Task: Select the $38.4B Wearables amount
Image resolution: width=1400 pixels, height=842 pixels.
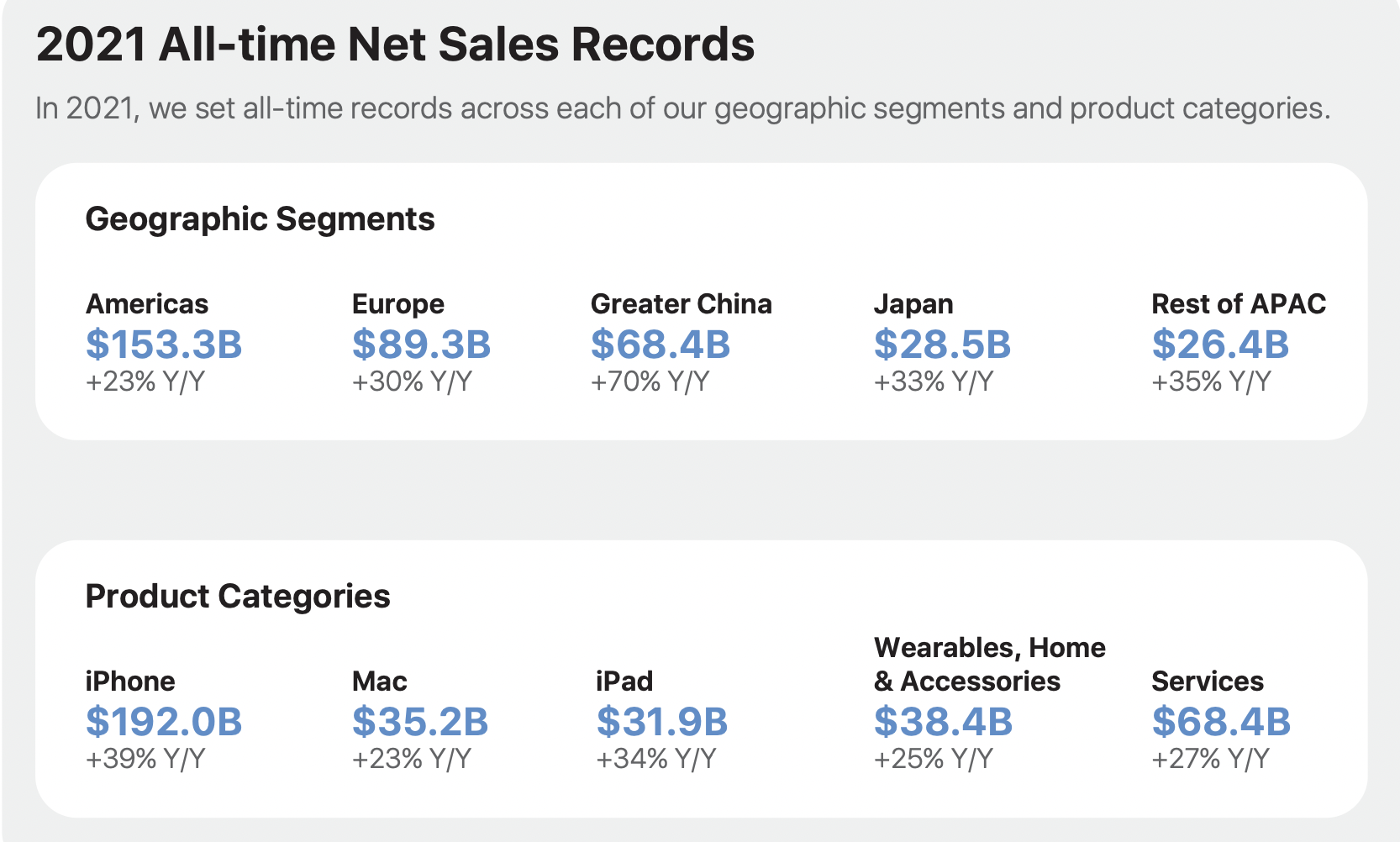Action: (943, 722)
